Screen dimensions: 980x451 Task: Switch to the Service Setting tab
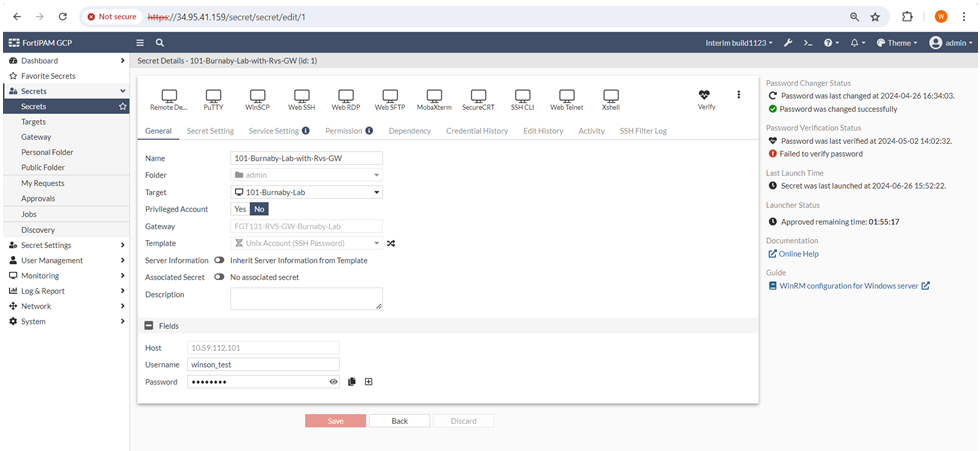pos(279,131)
